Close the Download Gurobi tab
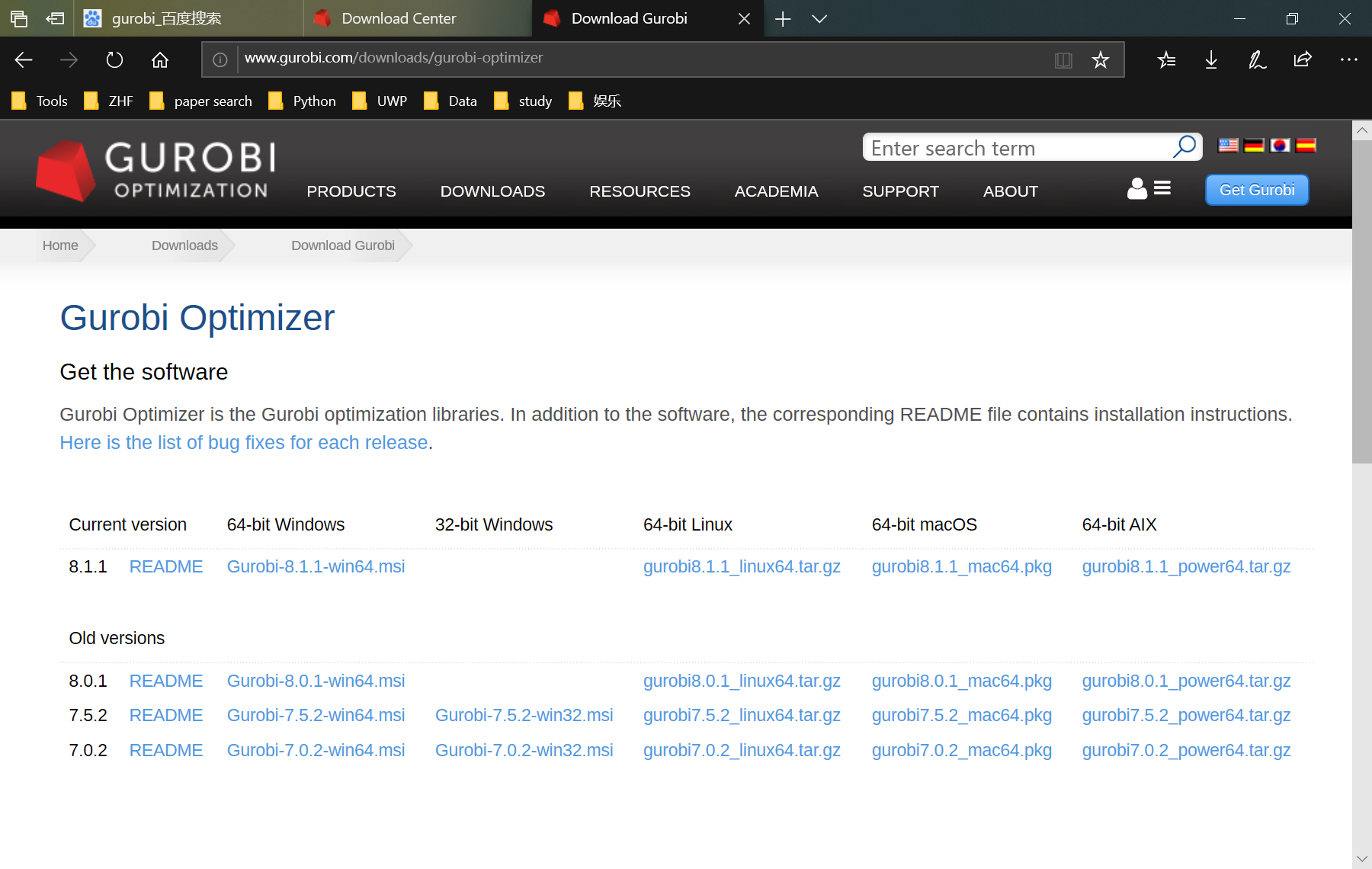1372x869 pixels. click(744, 18)
